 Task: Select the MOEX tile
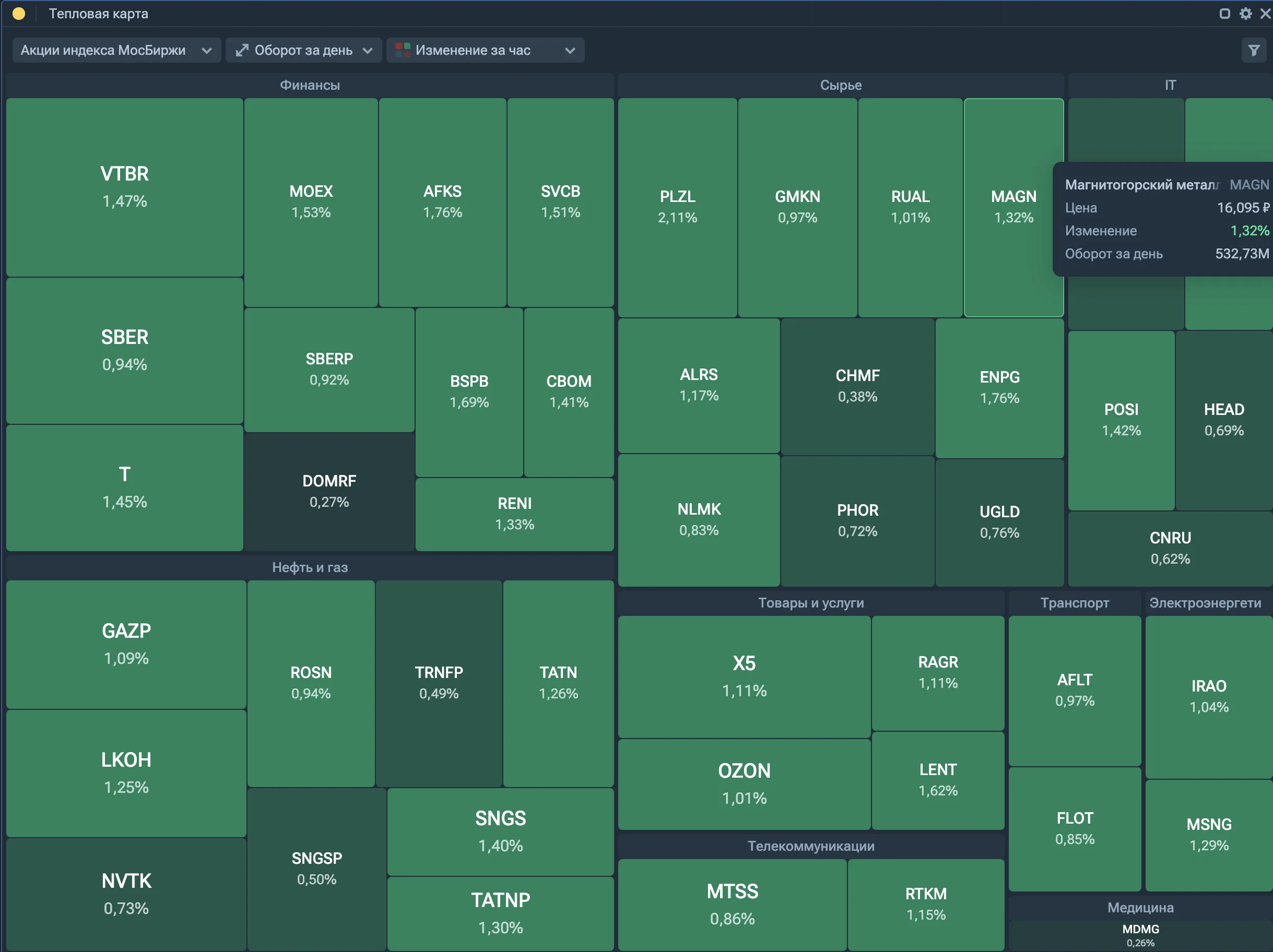[311, 203]
